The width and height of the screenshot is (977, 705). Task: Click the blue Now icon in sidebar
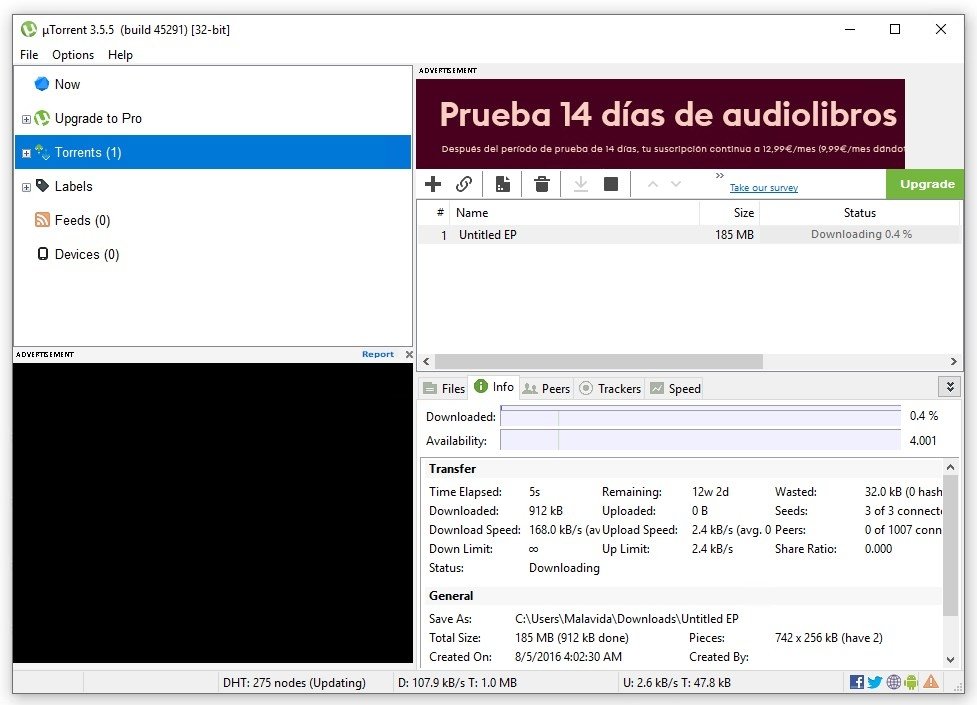coord(42,84)
